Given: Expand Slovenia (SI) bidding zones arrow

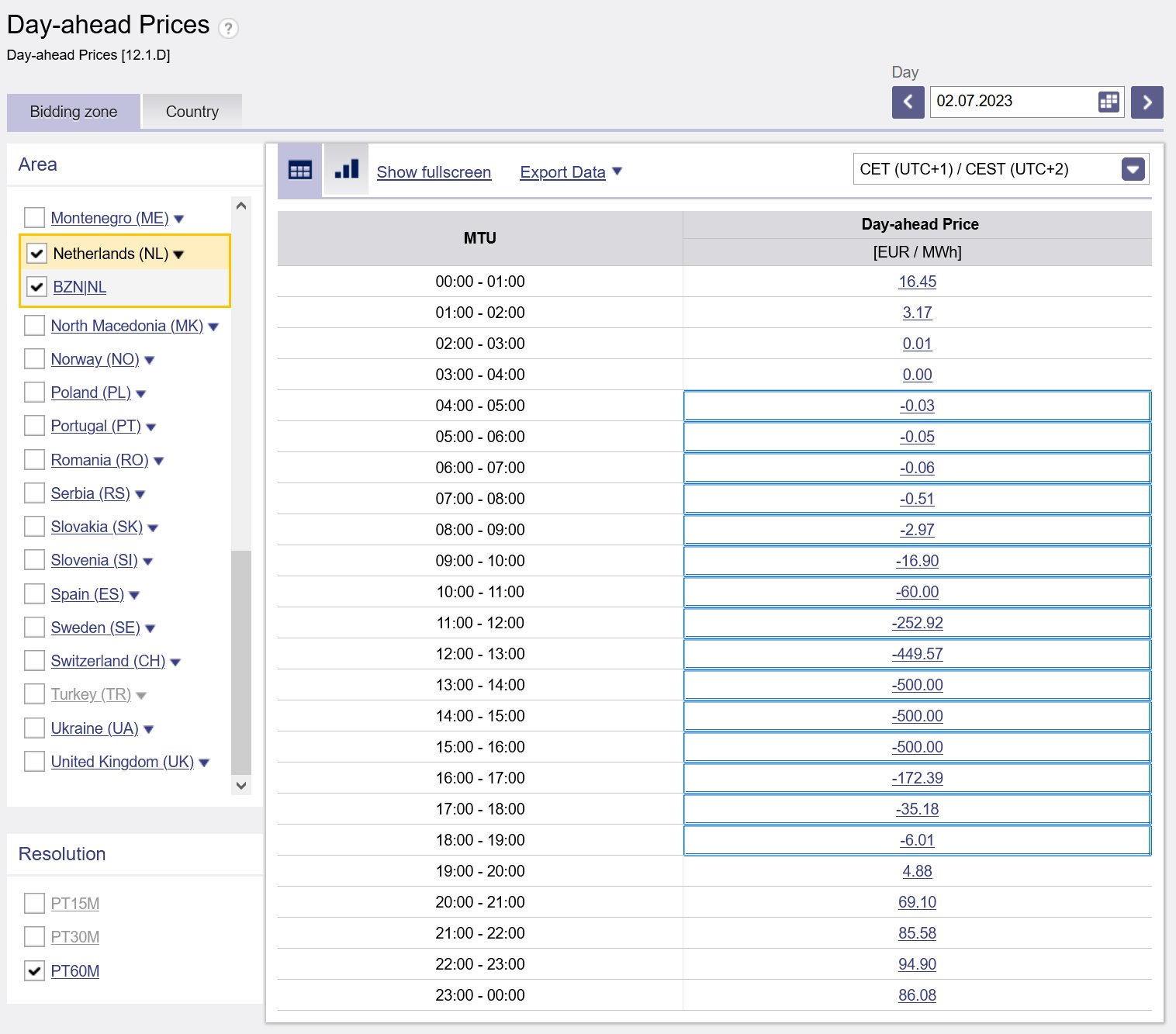Looking at the screenshot, I should tap(148, 562).
